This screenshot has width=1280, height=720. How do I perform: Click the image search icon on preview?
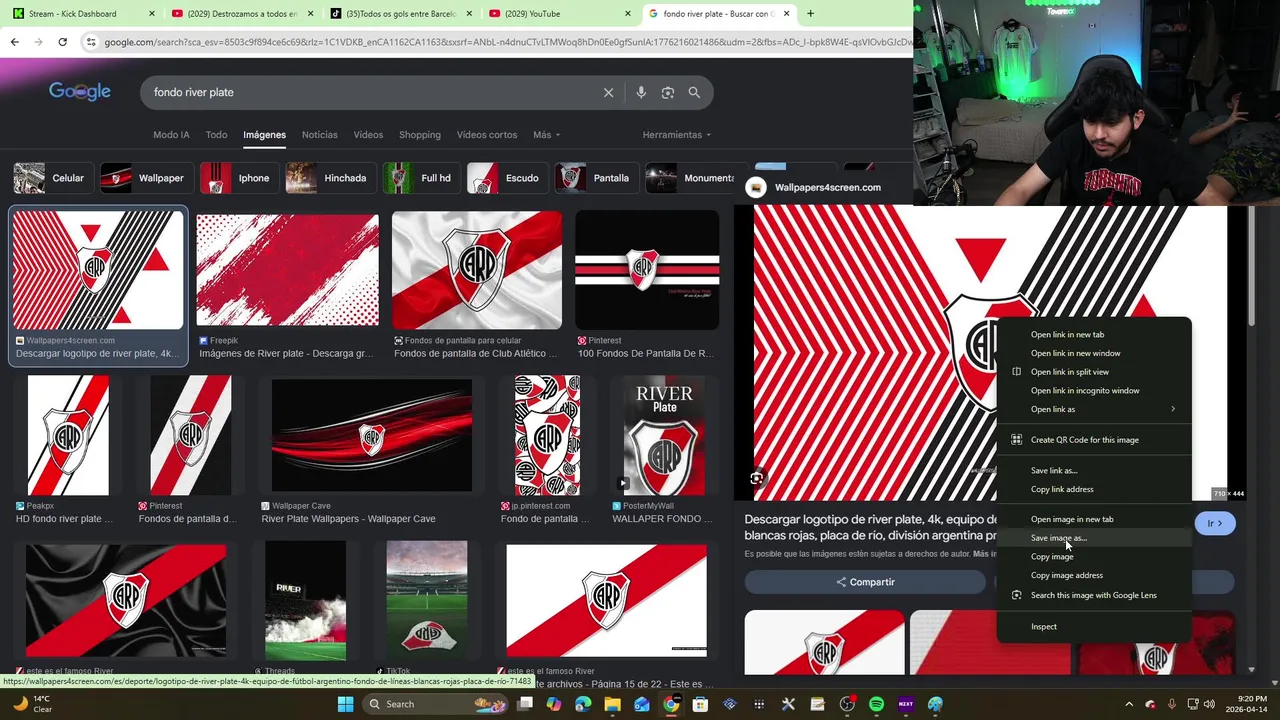coord(756,478)
